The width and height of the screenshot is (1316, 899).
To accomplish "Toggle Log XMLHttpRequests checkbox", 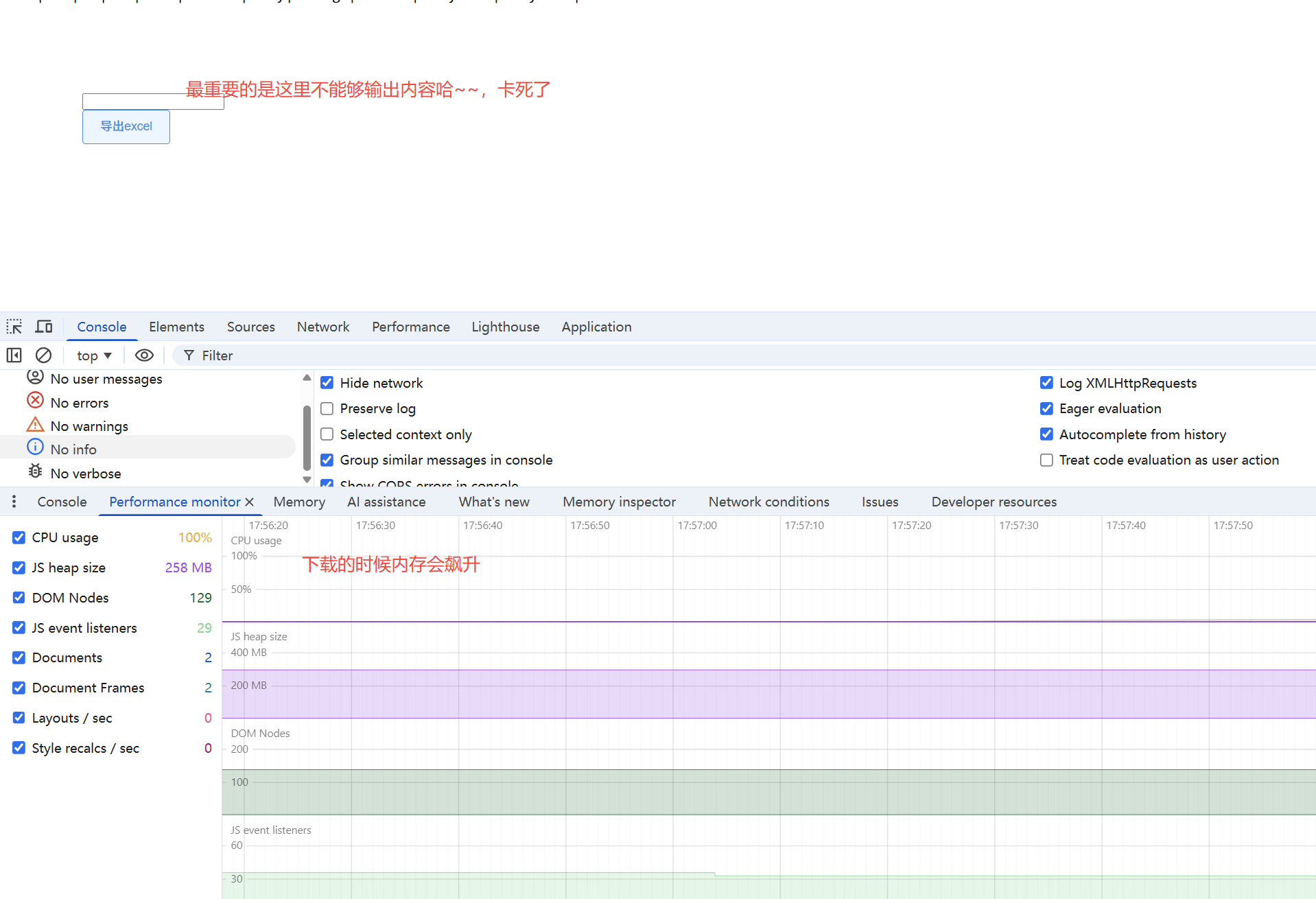I will pos(1046,383).
